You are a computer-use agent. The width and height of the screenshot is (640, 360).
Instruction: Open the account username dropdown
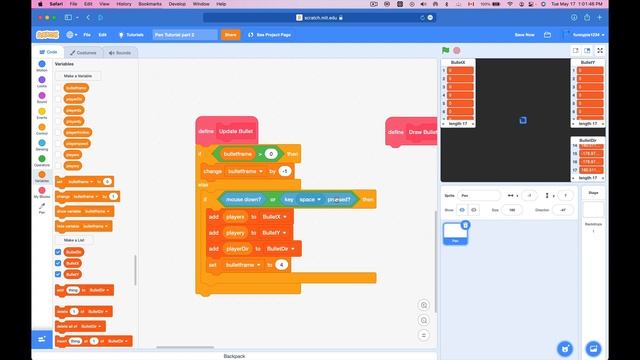(x=585, y=35)
